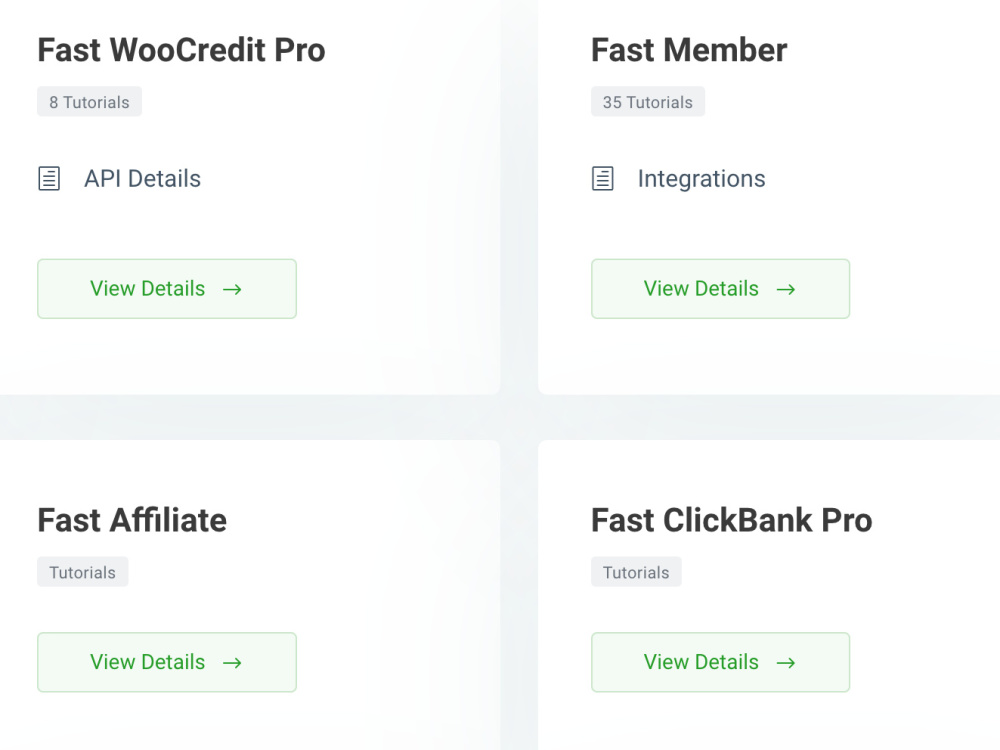Screen dimensions: 1000x750
Task: Open the Integrations link
Action: tap(702, 179)
